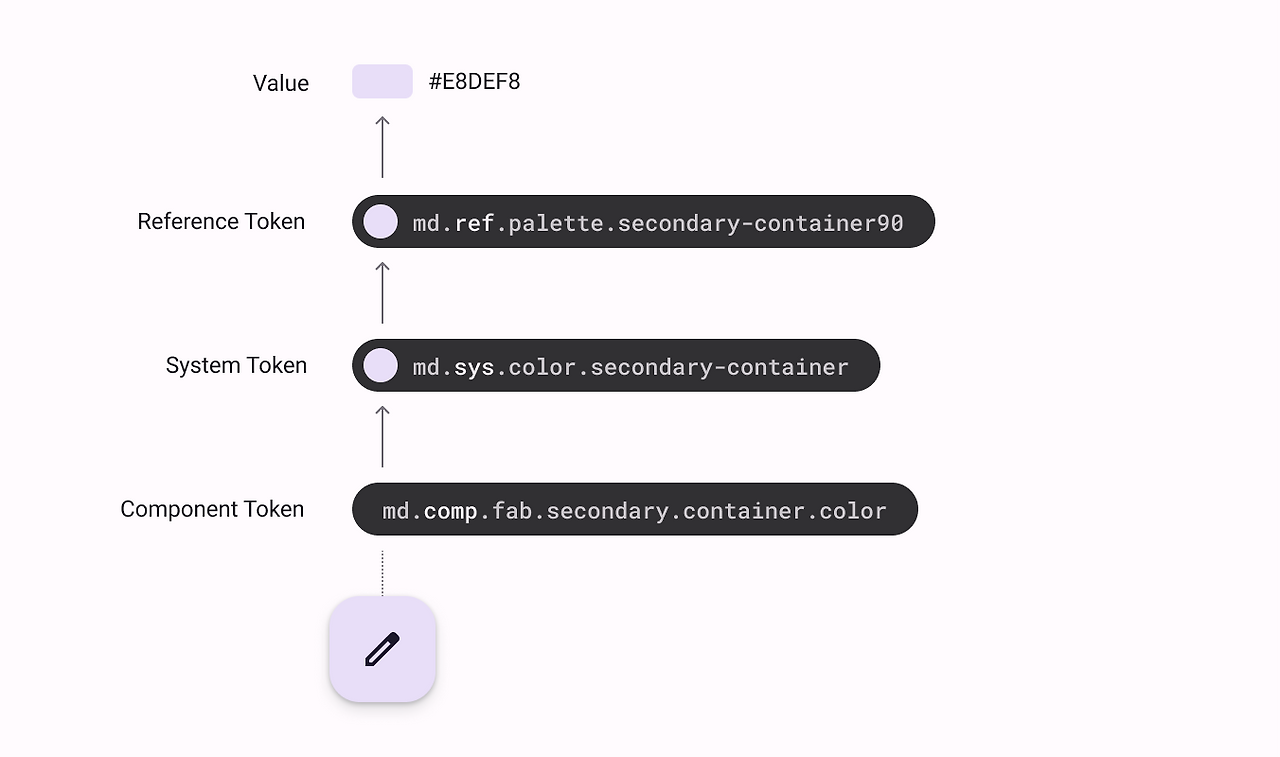This screenshot has height=757, width=1280.
Task: Click the arrow pointing to the value swatch
Action: [382, 147]
